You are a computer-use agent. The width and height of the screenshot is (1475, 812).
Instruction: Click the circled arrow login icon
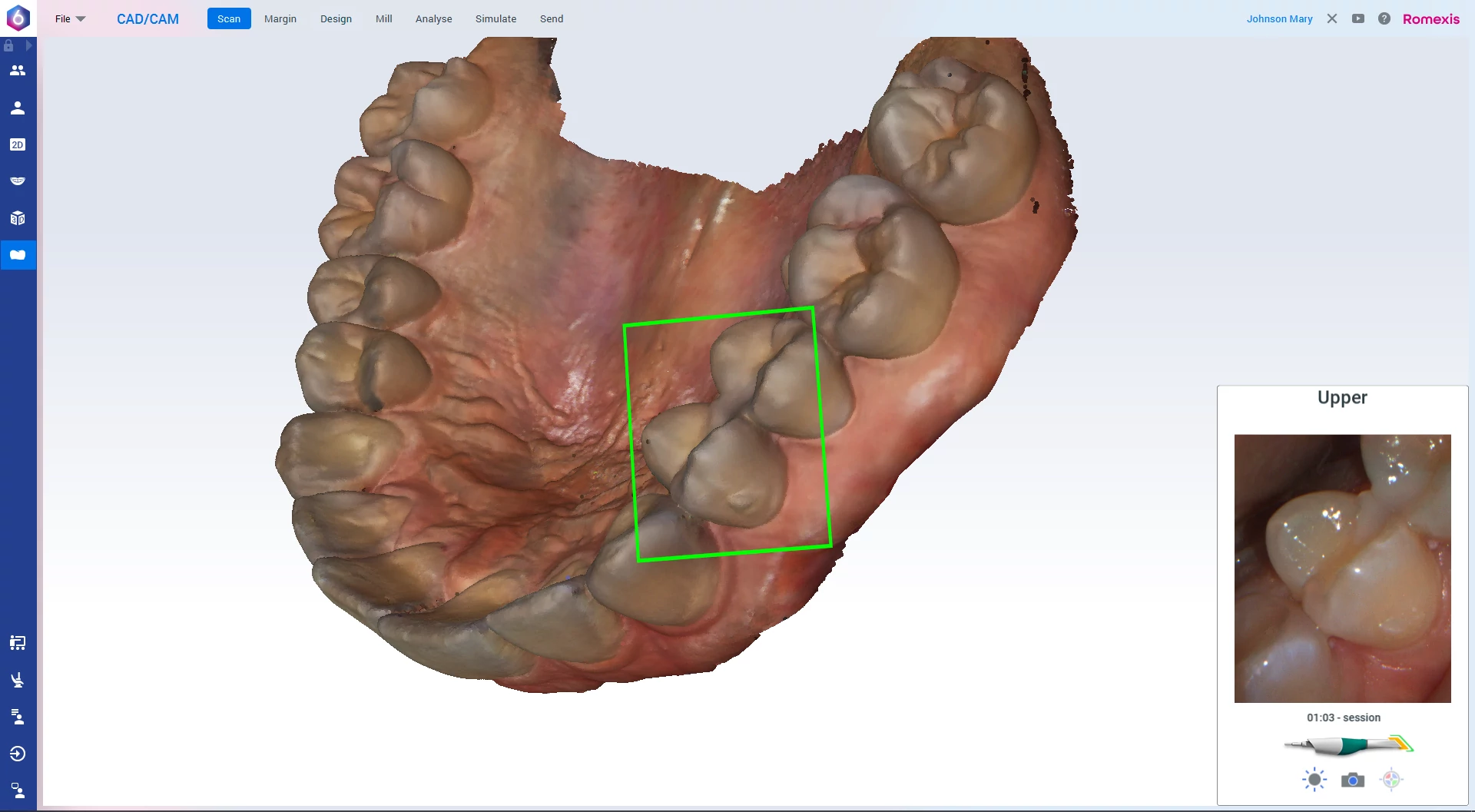click(x=18, y=754)
